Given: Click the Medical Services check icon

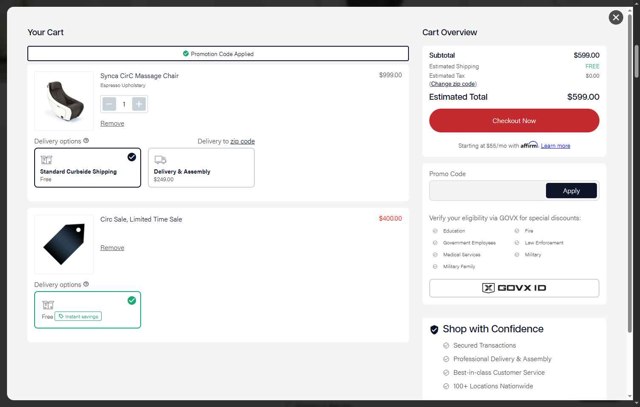Looking at the screenshot, I should coord(435,255).
